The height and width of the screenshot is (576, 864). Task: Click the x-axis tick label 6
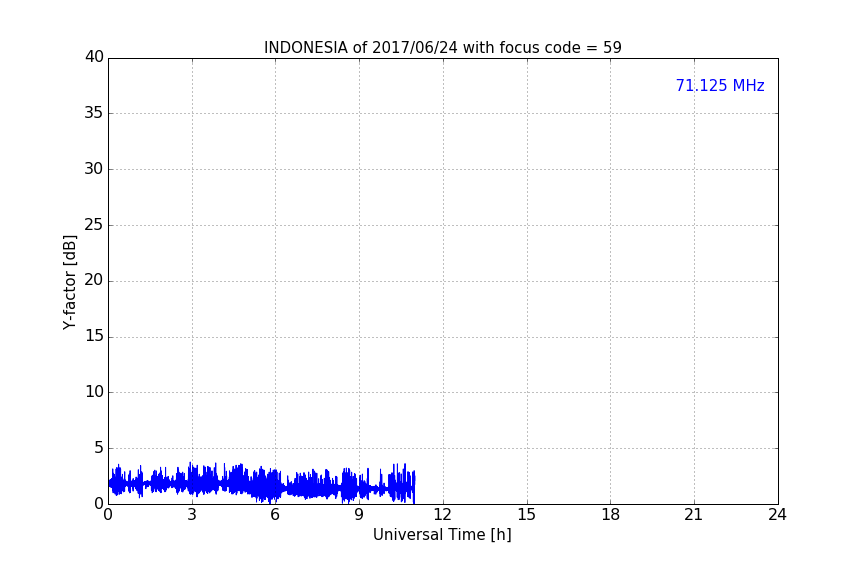(x=275, y=515)
